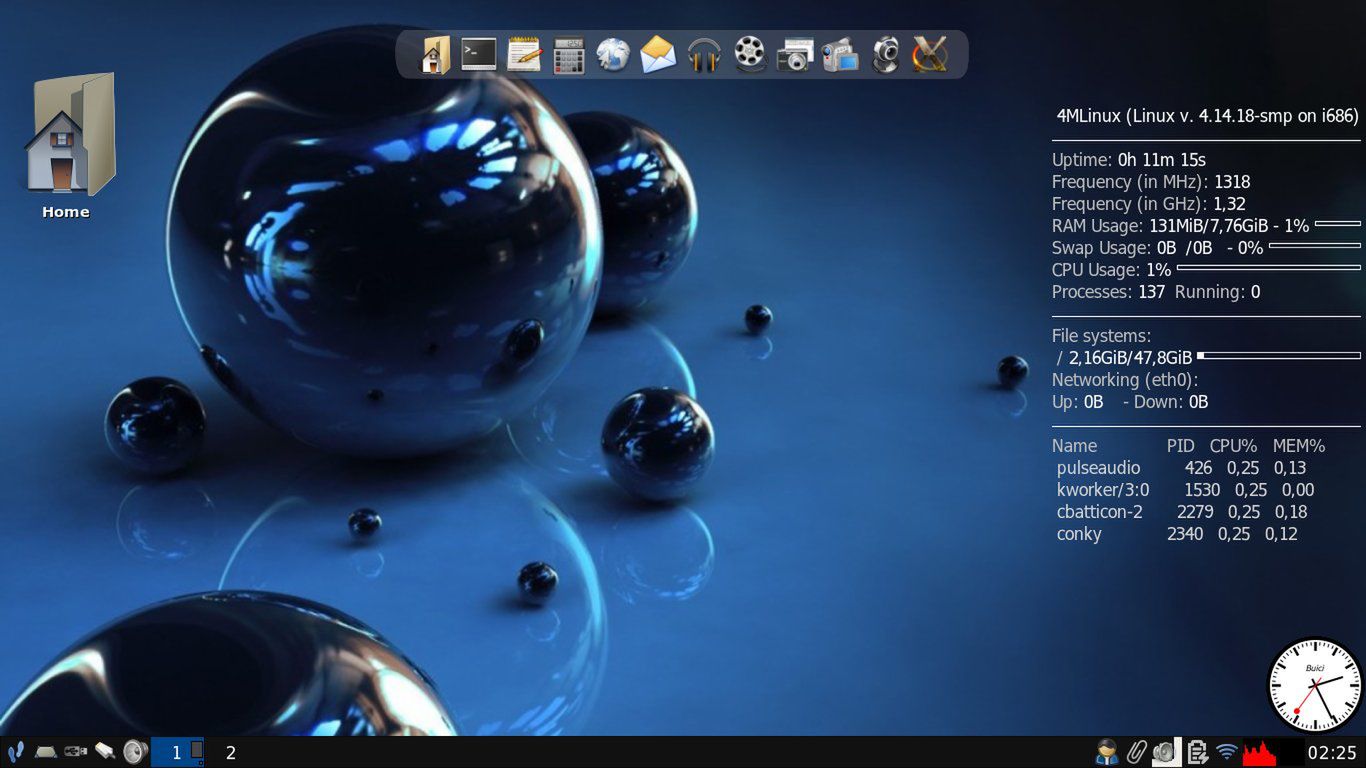Viewport: 1366px width, 768px height.
Task: Click the analog clock widget
Action: tap(1315, 686)
